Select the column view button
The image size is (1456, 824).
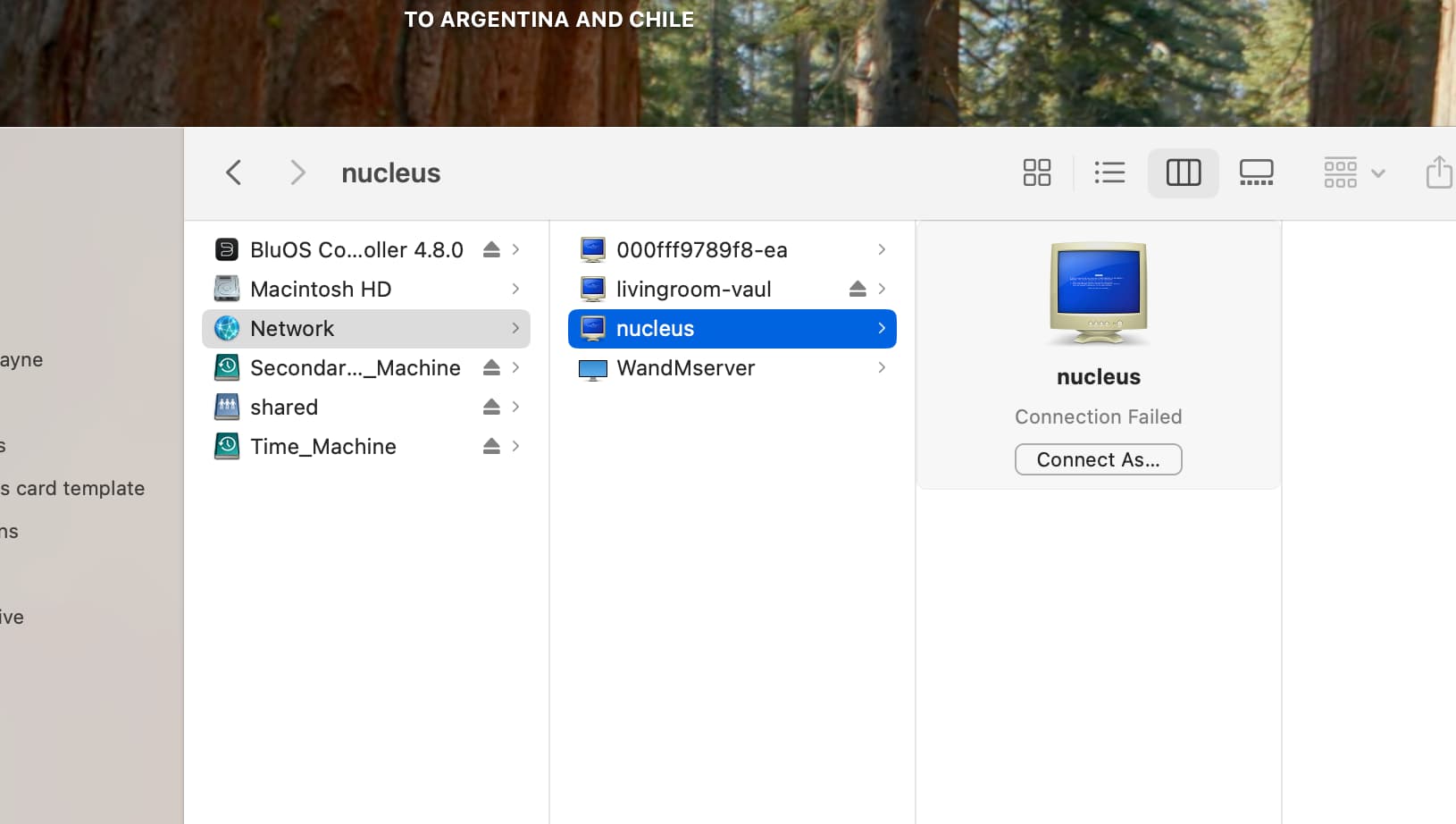pyautogui.click(x=1184, y=172)
